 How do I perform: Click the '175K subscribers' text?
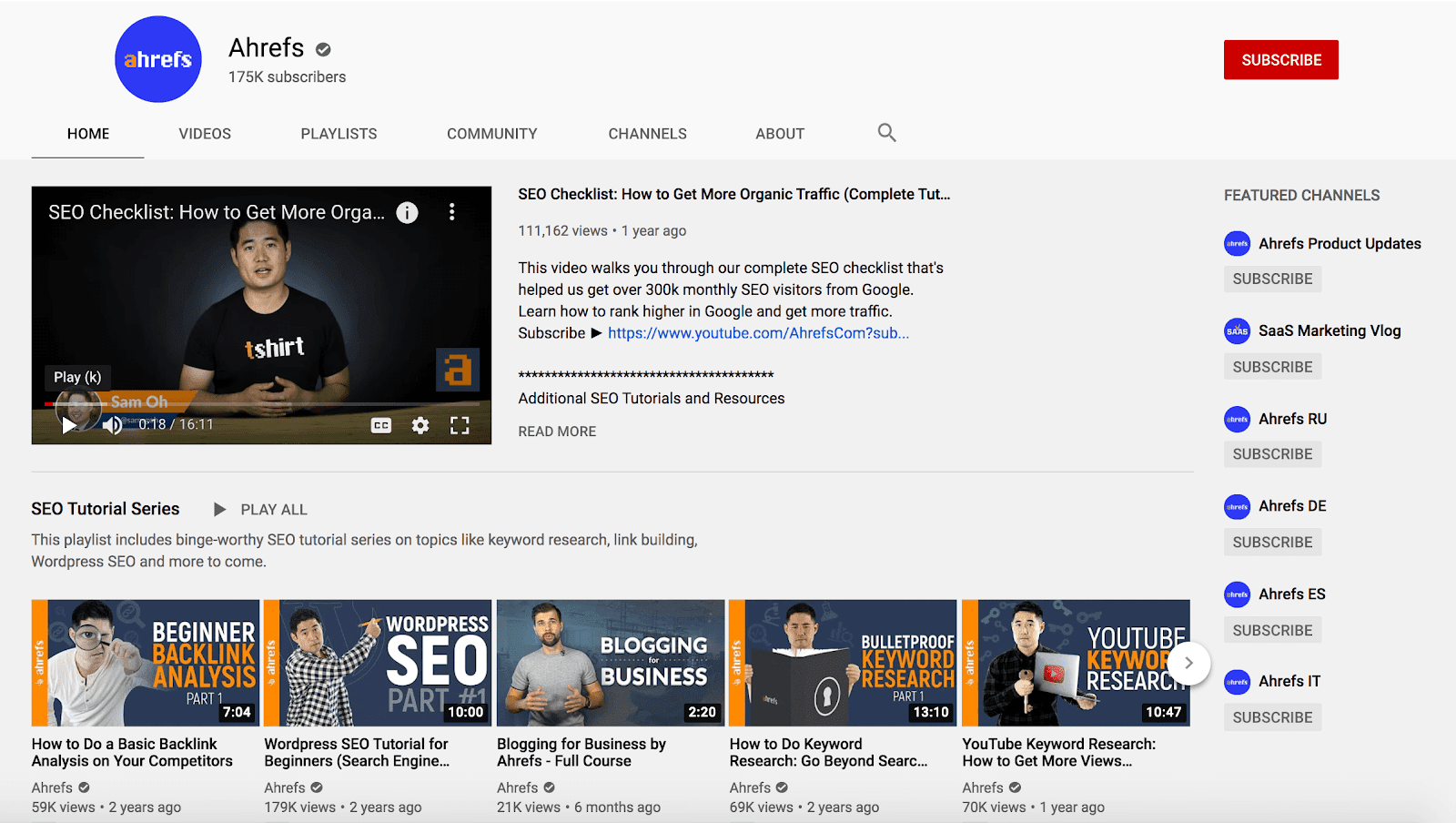click(287, 77)
